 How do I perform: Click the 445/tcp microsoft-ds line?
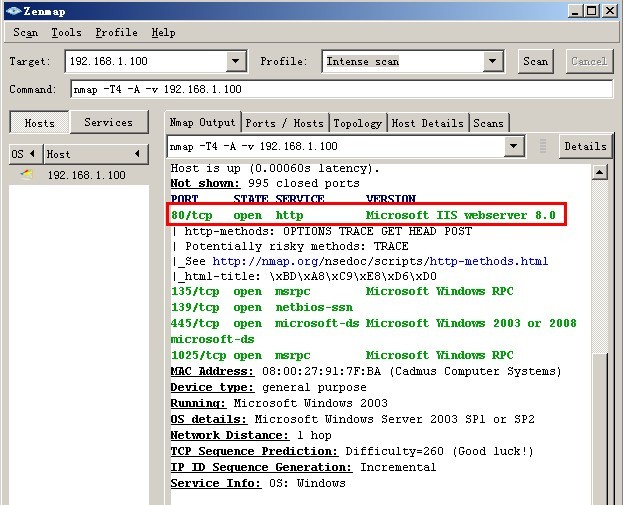[x=373, y=323]
